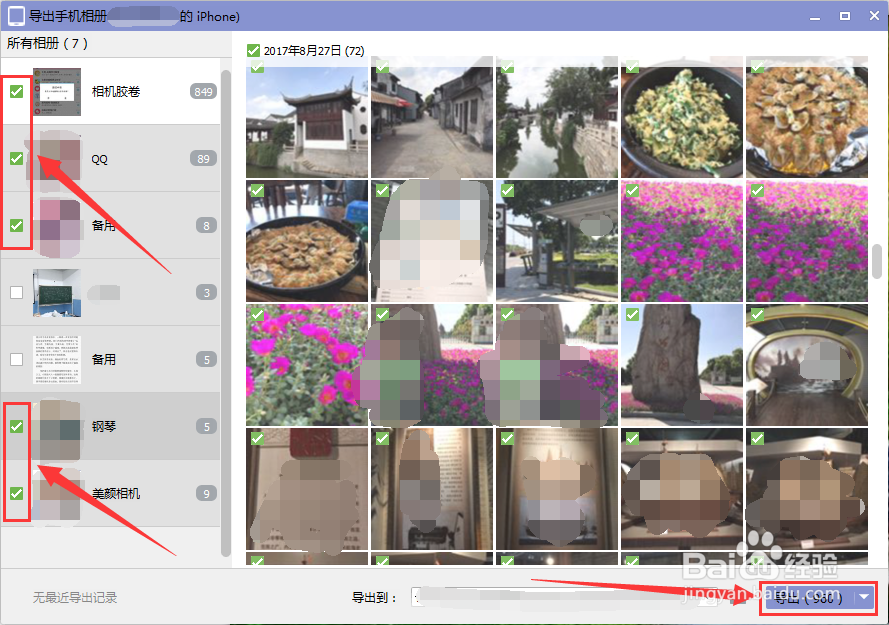Screen dimensions: 889x625
Task: Select the 钢琴 album name
Action: click(x=104, y=426)
